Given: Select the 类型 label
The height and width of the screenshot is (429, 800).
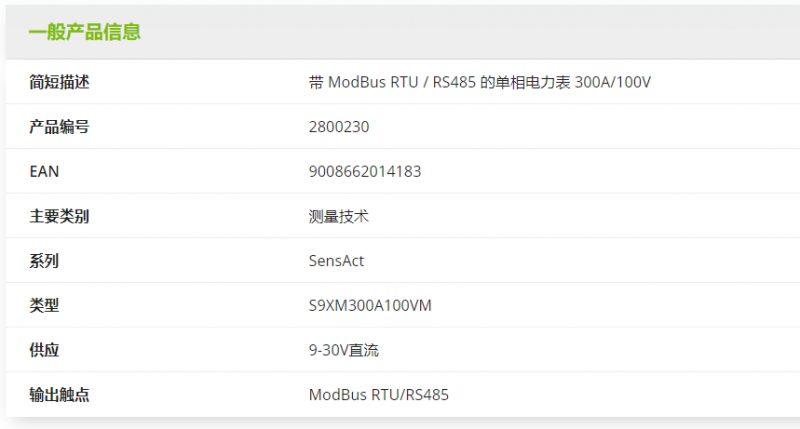Looking at the screenshot, I should (x=44, y=306).
